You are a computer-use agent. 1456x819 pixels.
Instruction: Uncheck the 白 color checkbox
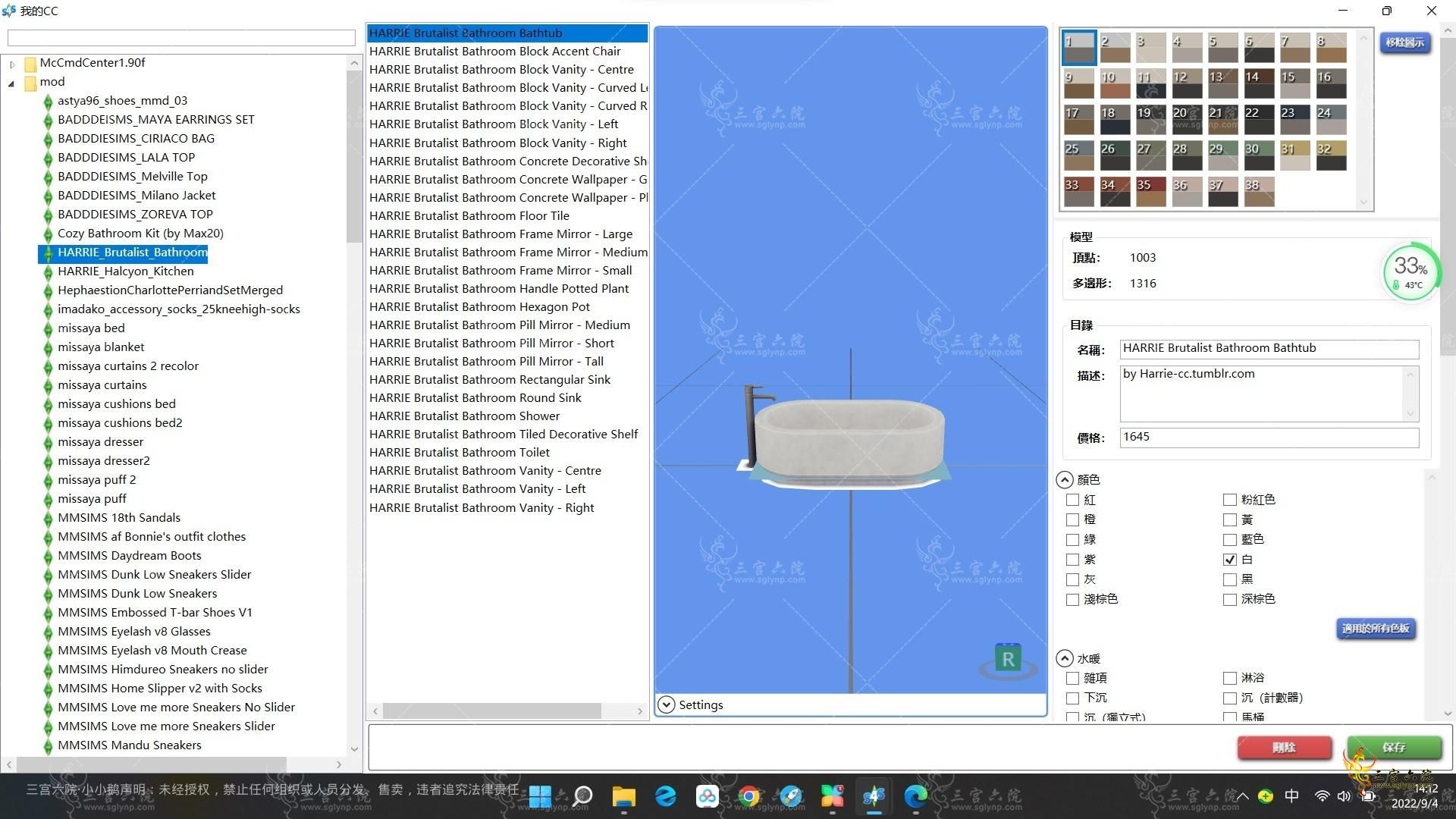1230,560
